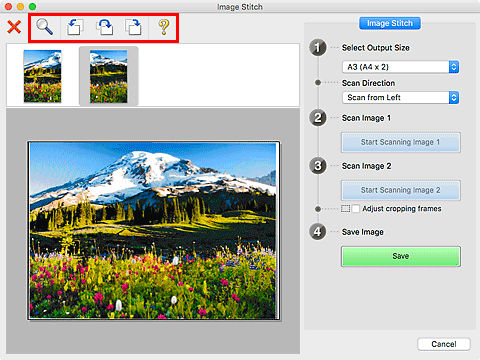
Task: Open the Scan from Left direction dropdown
Action: pos(400,97)
